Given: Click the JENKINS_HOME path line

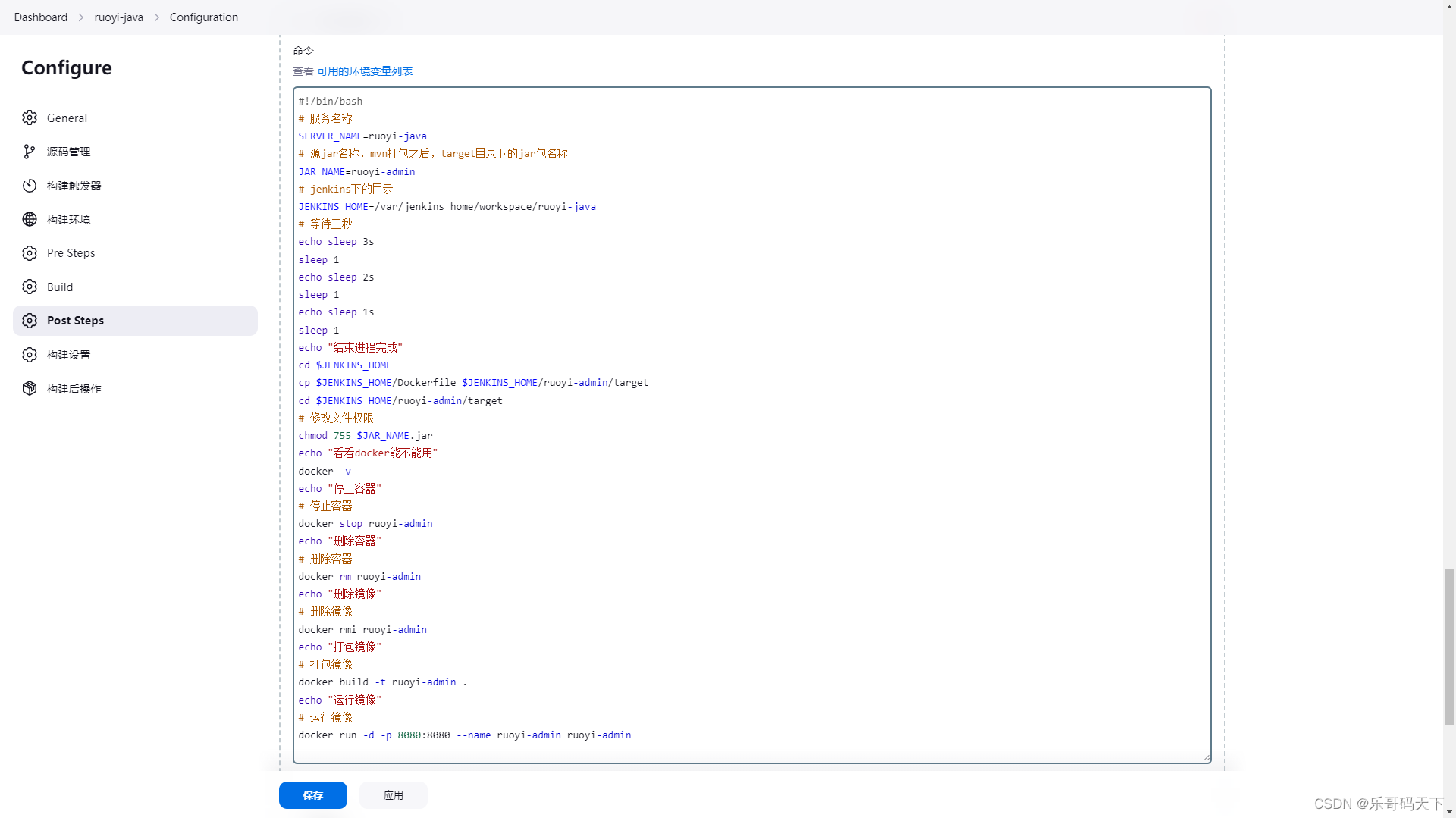Looking at the screenshot, I should (x=447, y=207).
